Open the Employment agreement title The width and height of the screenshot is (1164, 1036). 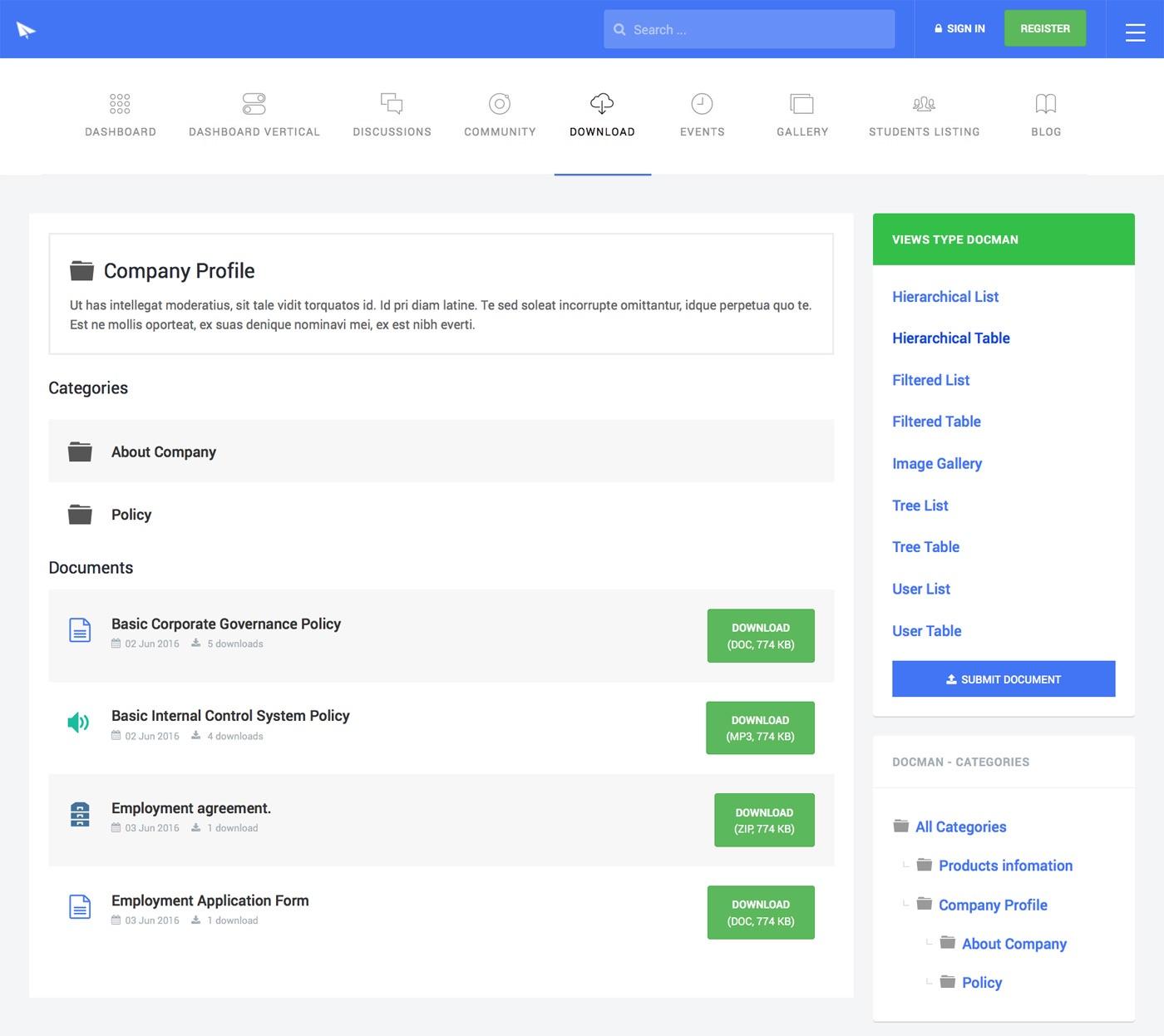(191, 808)
